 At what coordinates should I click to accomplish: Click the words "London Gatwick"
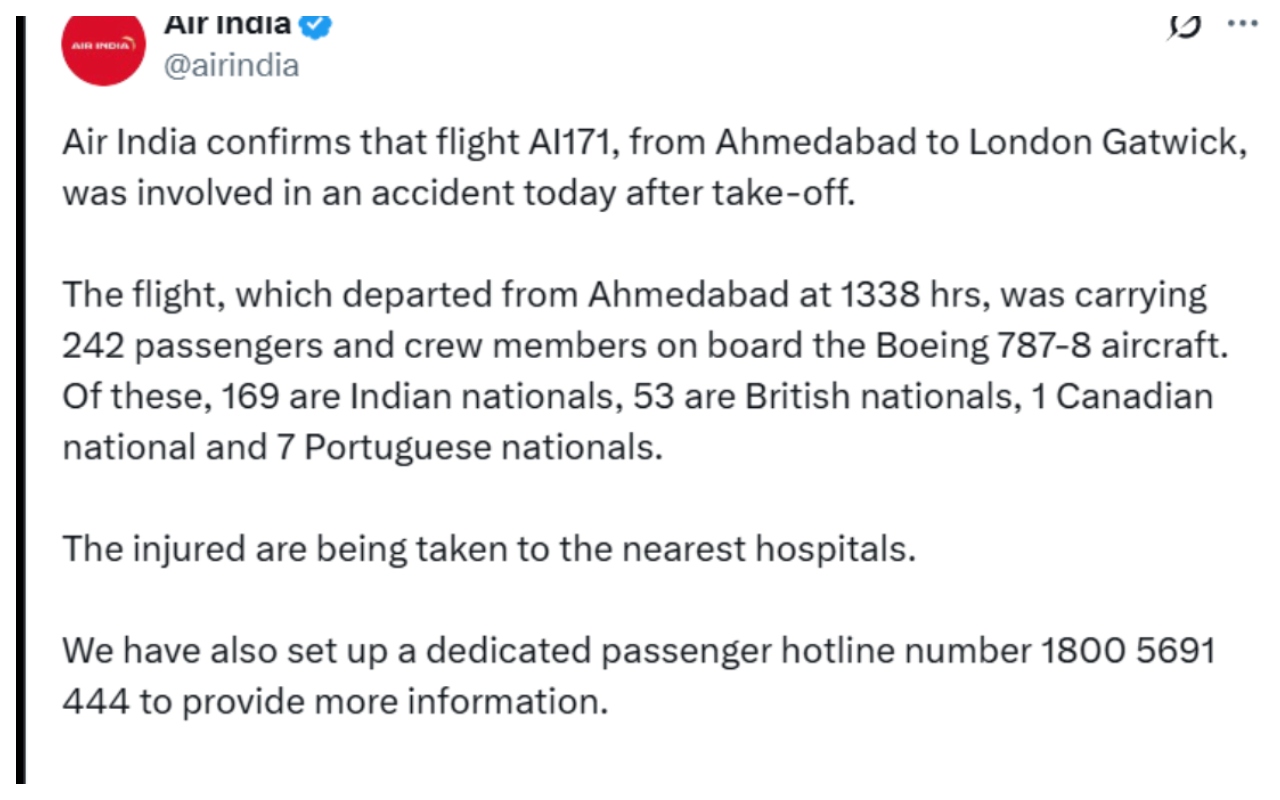point(1102,144)
